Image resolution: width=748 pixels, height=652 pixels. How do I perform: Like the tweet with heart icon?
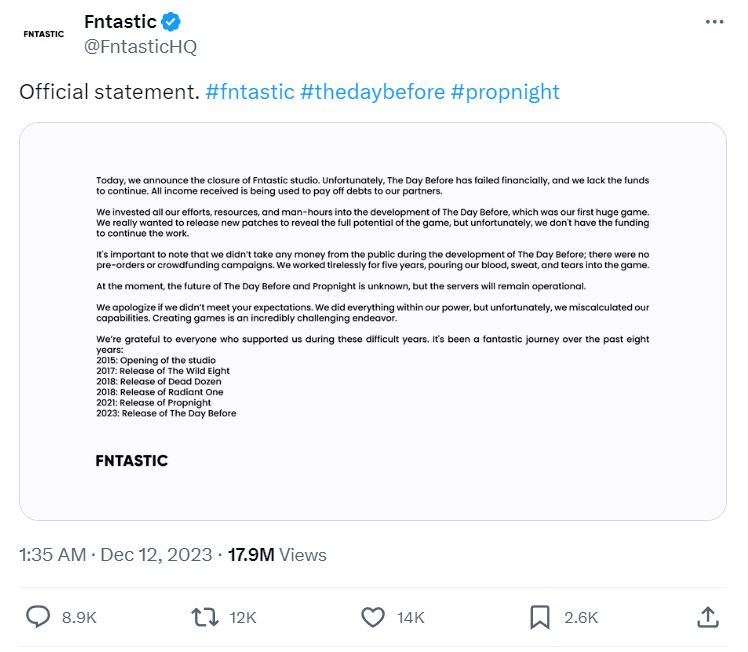coord(372,617)
